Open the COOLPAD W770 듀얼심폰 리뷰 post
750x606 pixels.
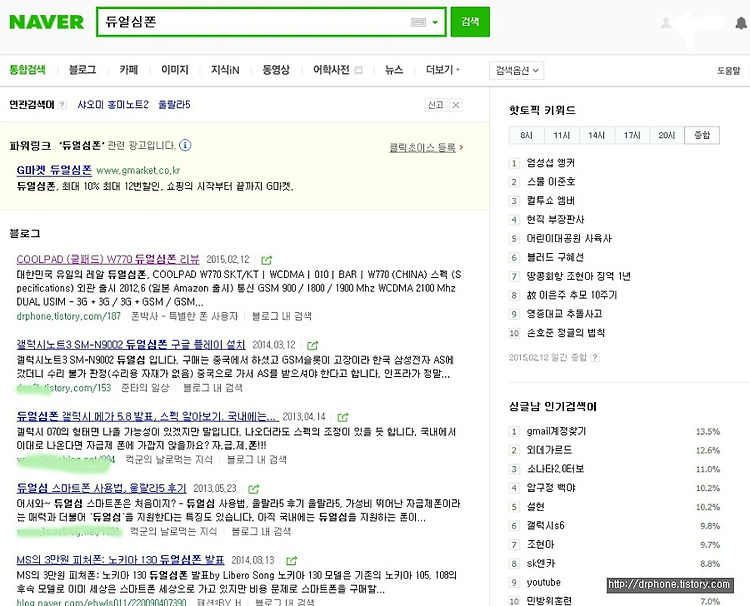click(x=108, y=259)
